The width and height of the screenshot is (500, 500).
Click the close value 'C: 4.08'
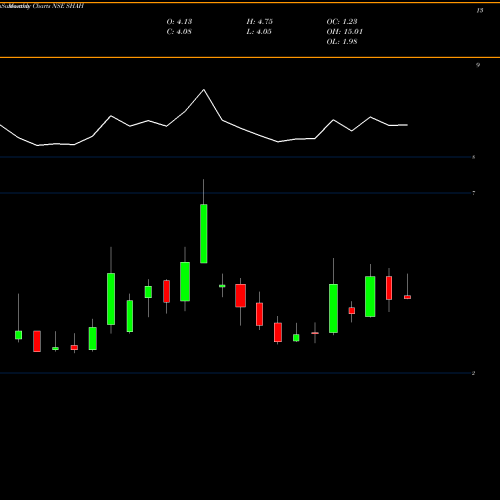tap(179, 32)
